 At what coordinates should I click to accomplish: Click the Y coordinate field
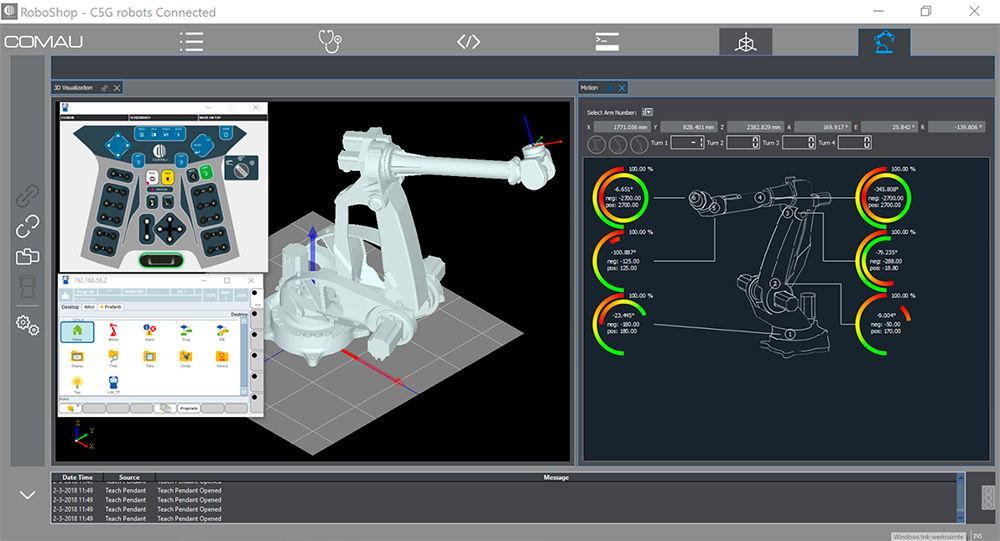(689, 127)
